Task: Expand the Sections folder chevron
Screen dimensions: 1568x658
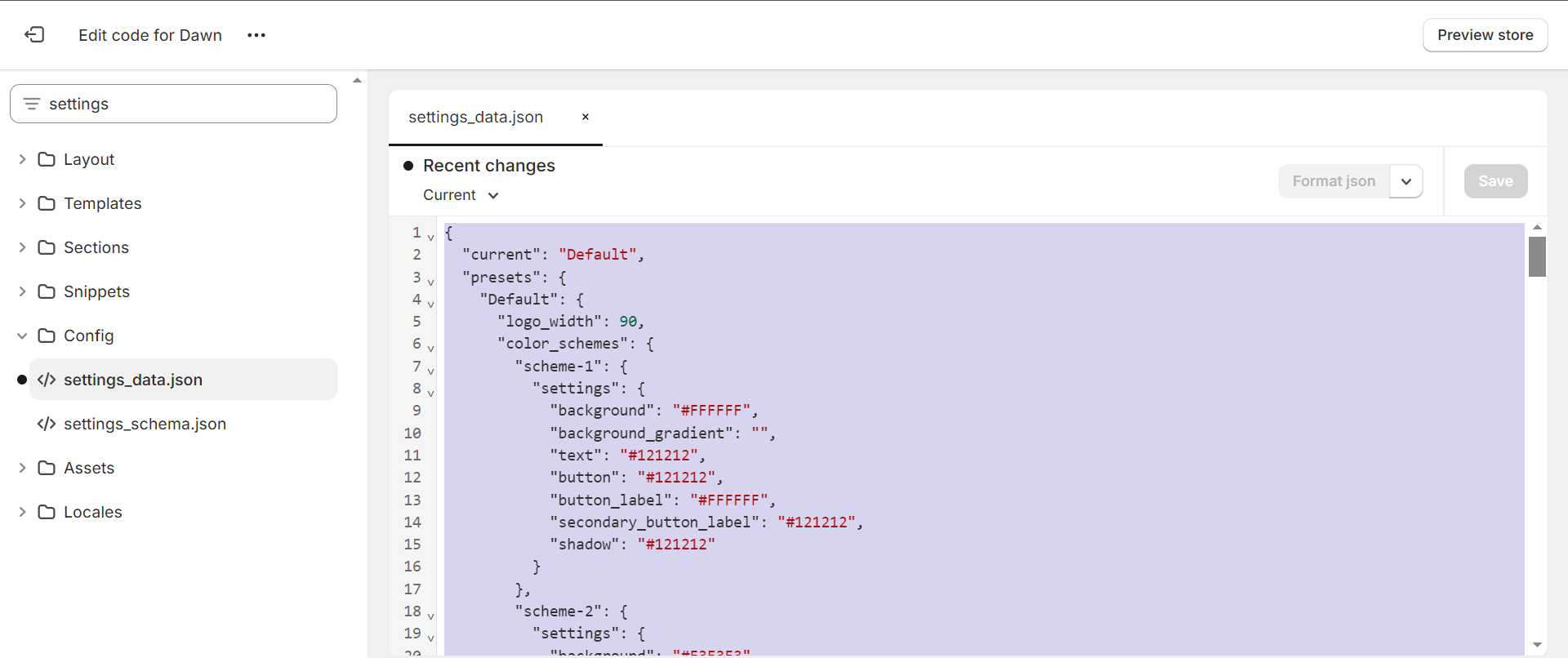Action: click(x=22, y=247)
